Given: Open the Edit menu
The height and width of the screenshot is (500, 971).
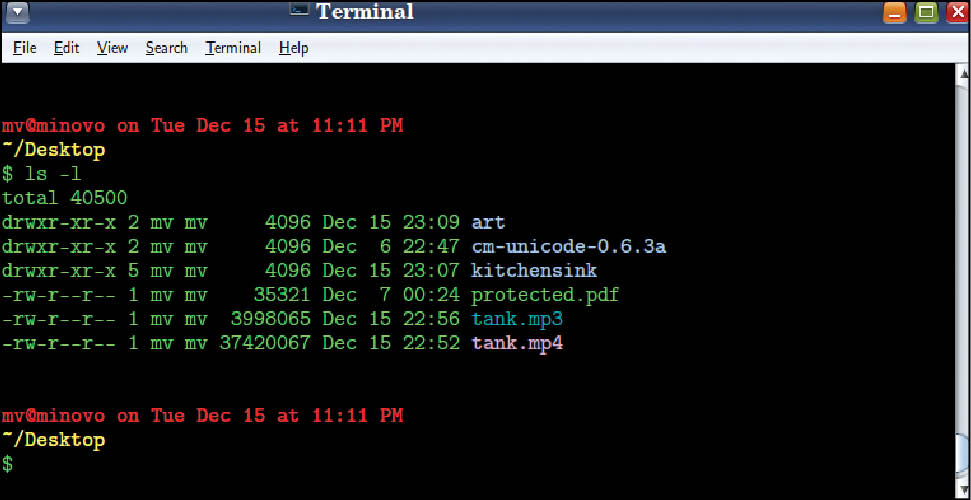Looking at the screenshot, I should point(67,48).
